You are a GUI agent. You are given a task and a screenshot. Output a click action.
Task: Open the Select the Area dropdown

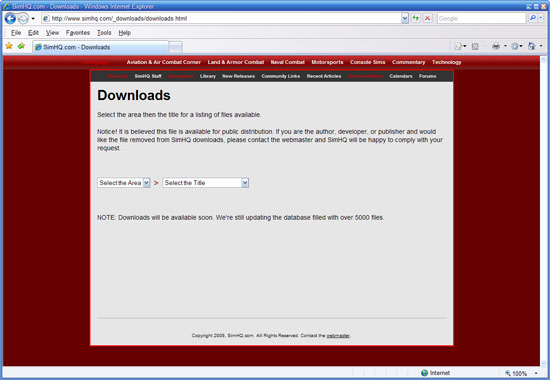[123, 183]
